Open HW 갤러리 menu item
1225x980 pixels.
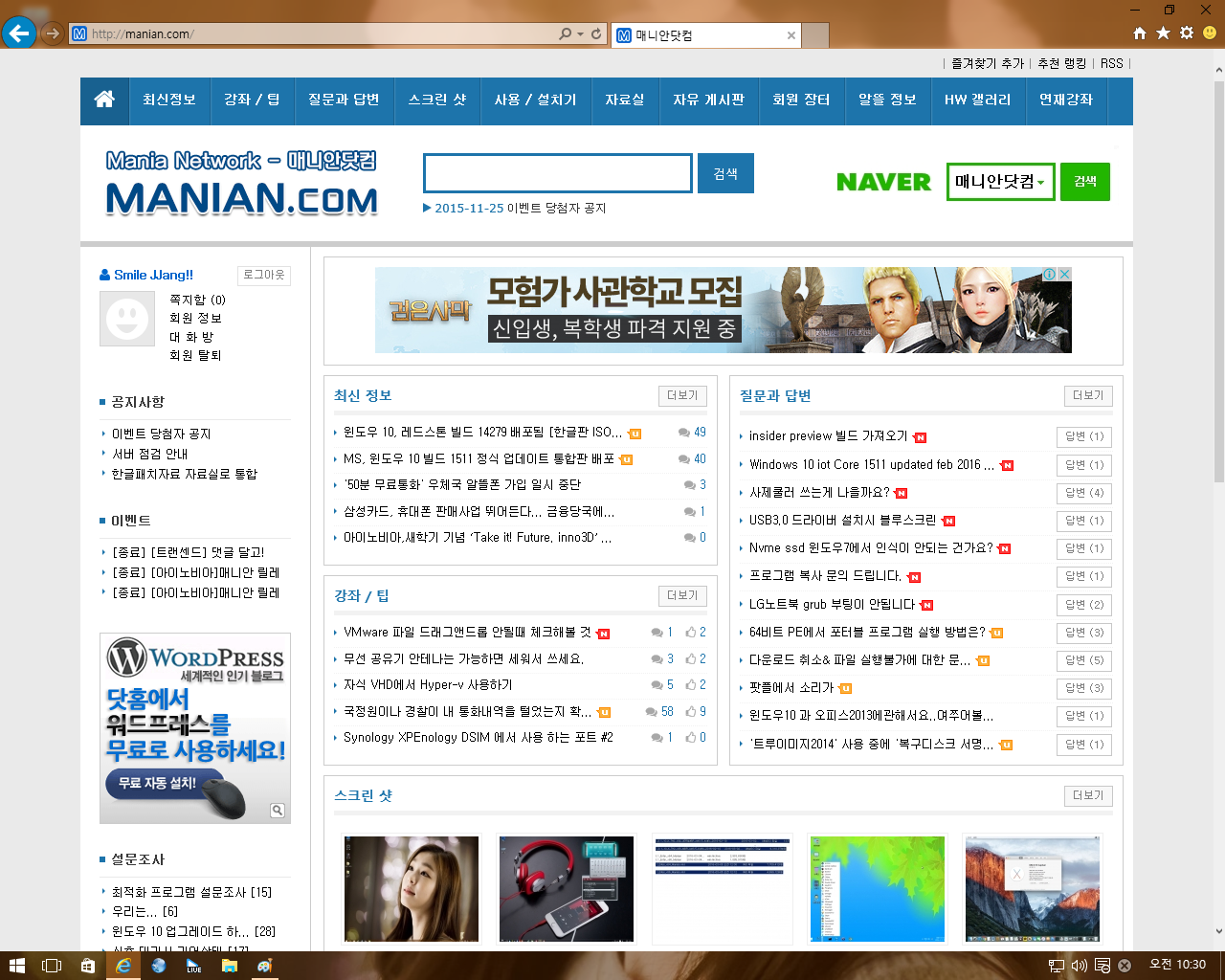click(977, 100)
